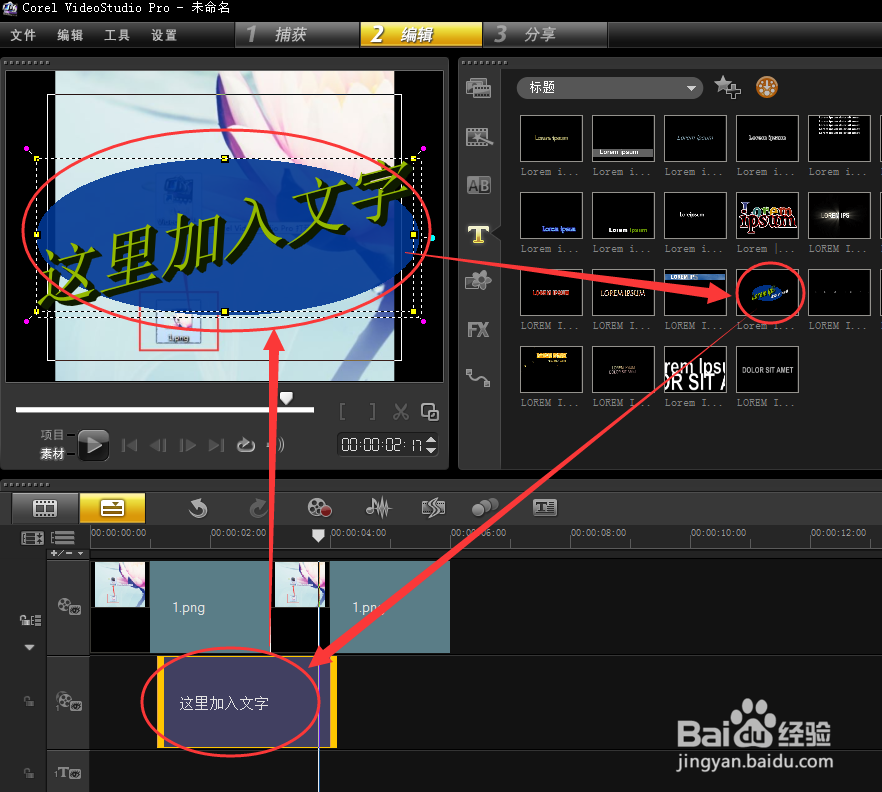Screen dimensions: 882x792
Task: Open Track Manager icon left of ruler
Action: 32,538
